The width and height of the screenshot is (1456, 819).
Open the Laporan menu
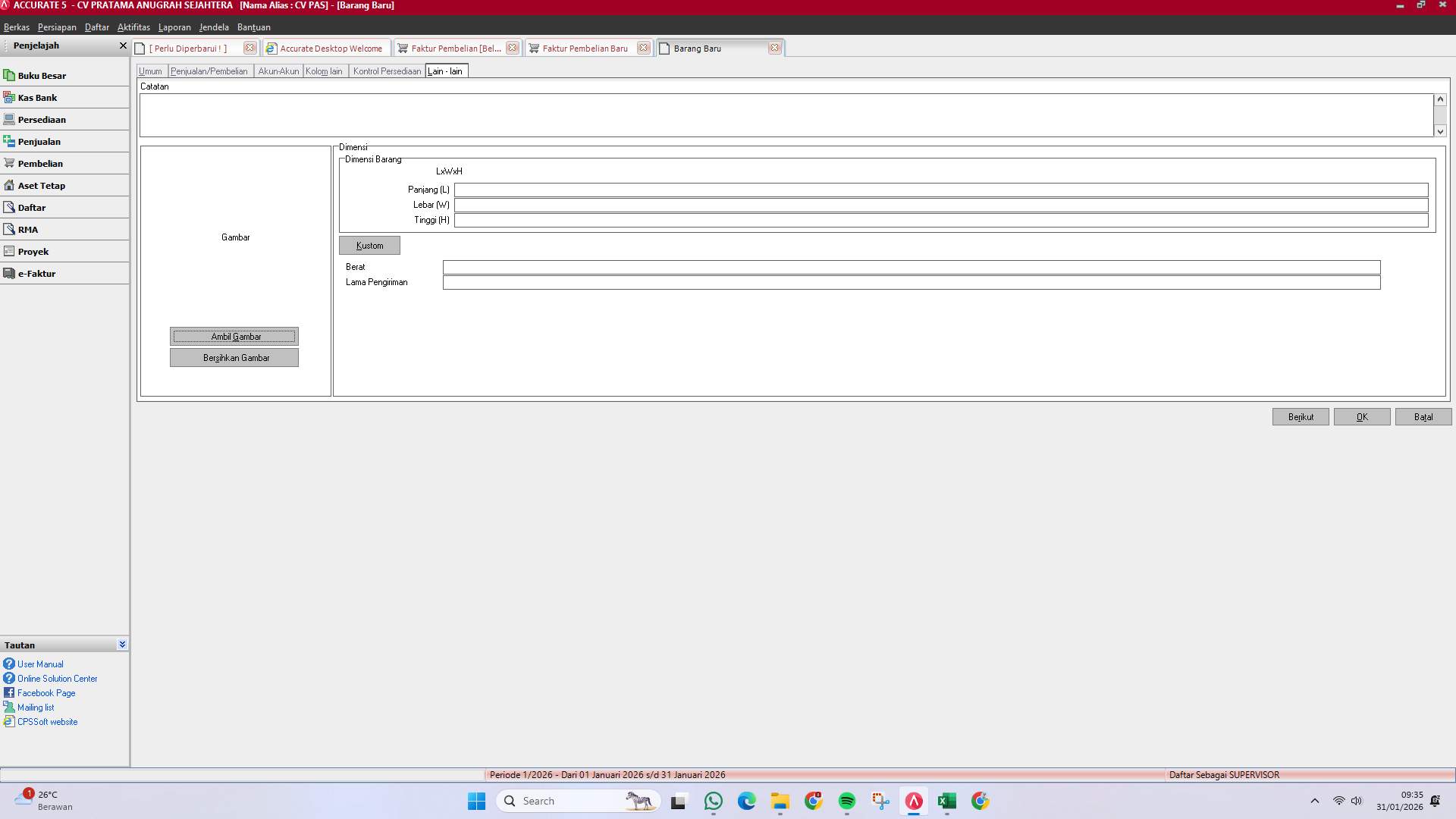pyautogui.click(x=174, y=27)
